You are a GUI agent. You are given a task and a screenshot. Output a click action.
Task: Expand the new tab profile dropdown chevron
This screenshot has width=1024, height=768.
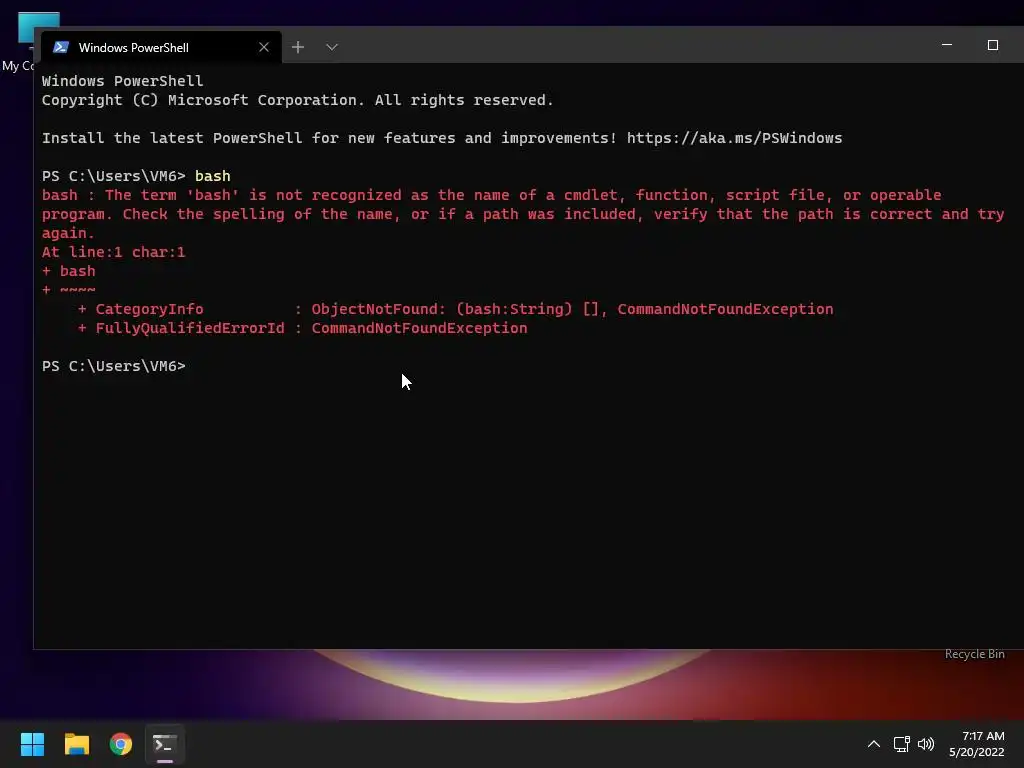332,47
